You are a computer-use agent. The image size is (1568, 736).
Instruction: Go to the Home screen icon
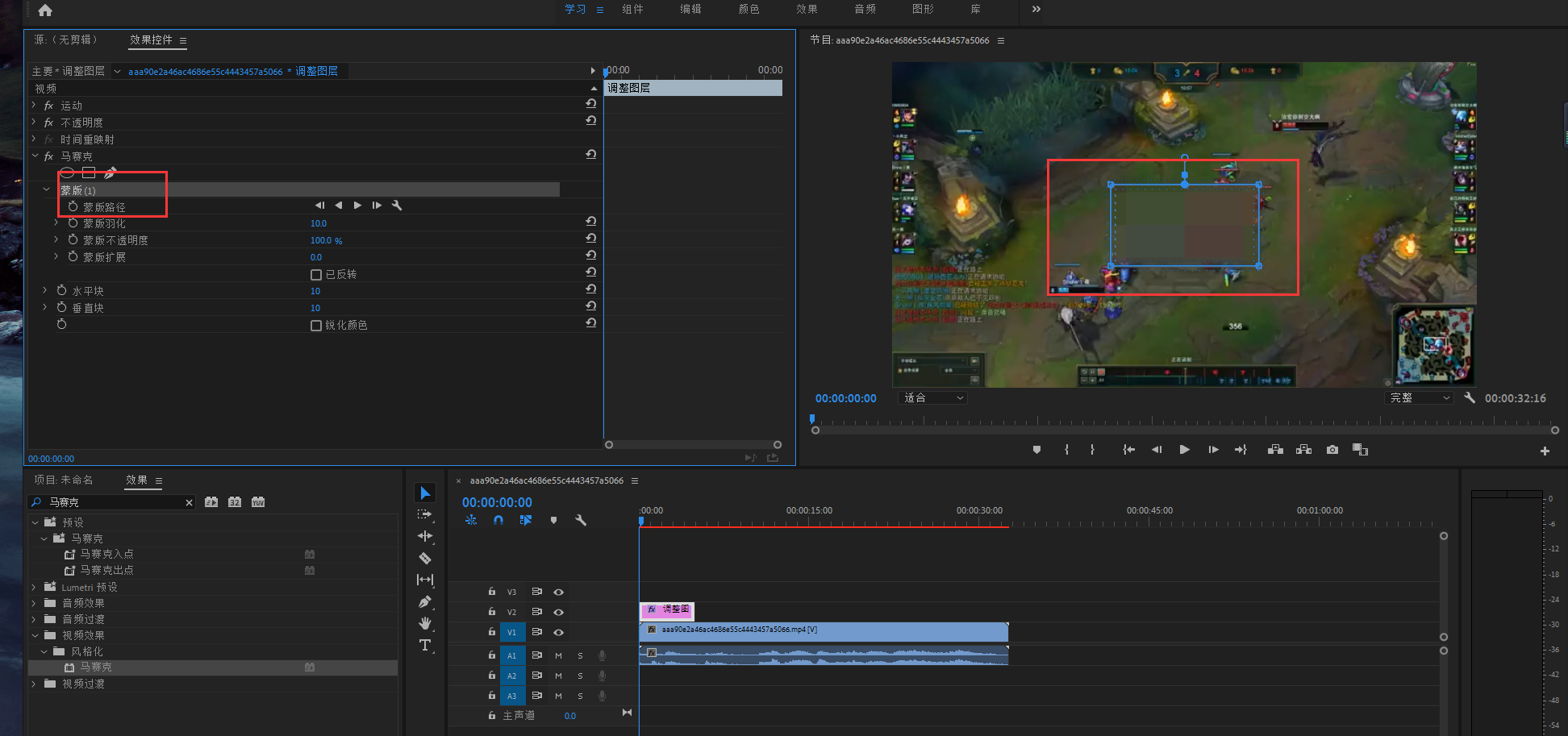coord(45,10)
